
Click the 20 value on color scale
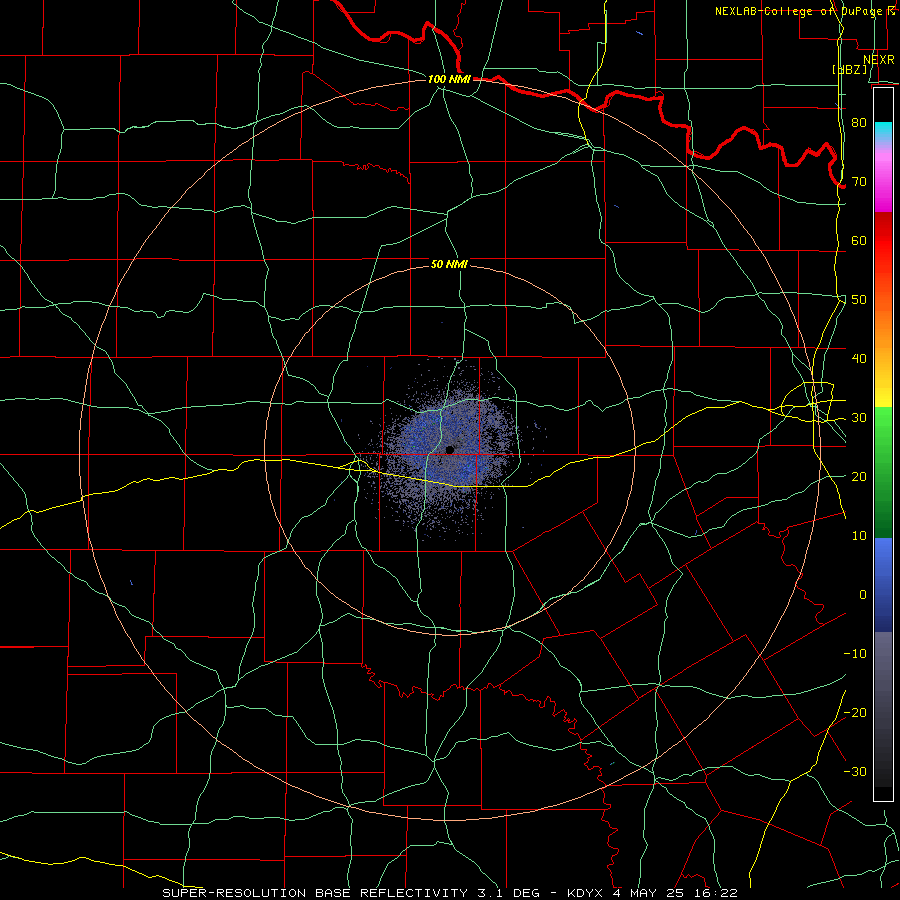[x=859, y=476]
